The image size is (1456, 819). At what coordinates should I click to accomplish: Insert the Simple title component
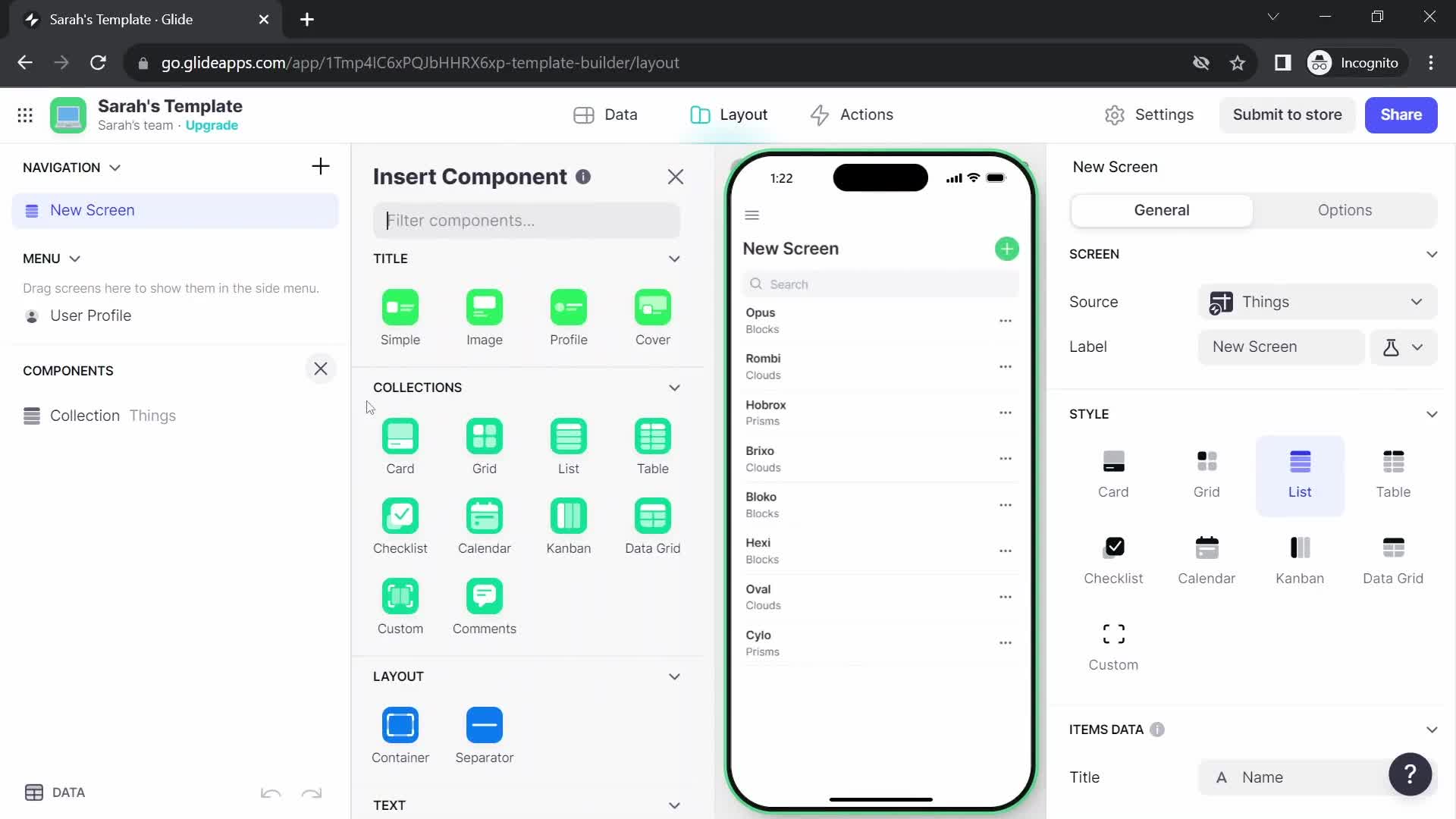400,318
